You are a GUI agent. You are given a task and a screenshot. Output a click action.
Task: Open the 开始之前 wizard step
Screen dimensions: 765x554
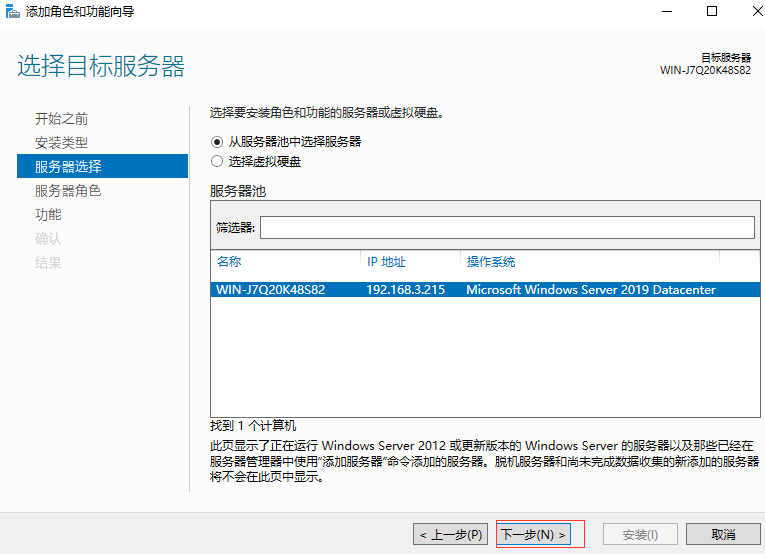coord(61,119)
